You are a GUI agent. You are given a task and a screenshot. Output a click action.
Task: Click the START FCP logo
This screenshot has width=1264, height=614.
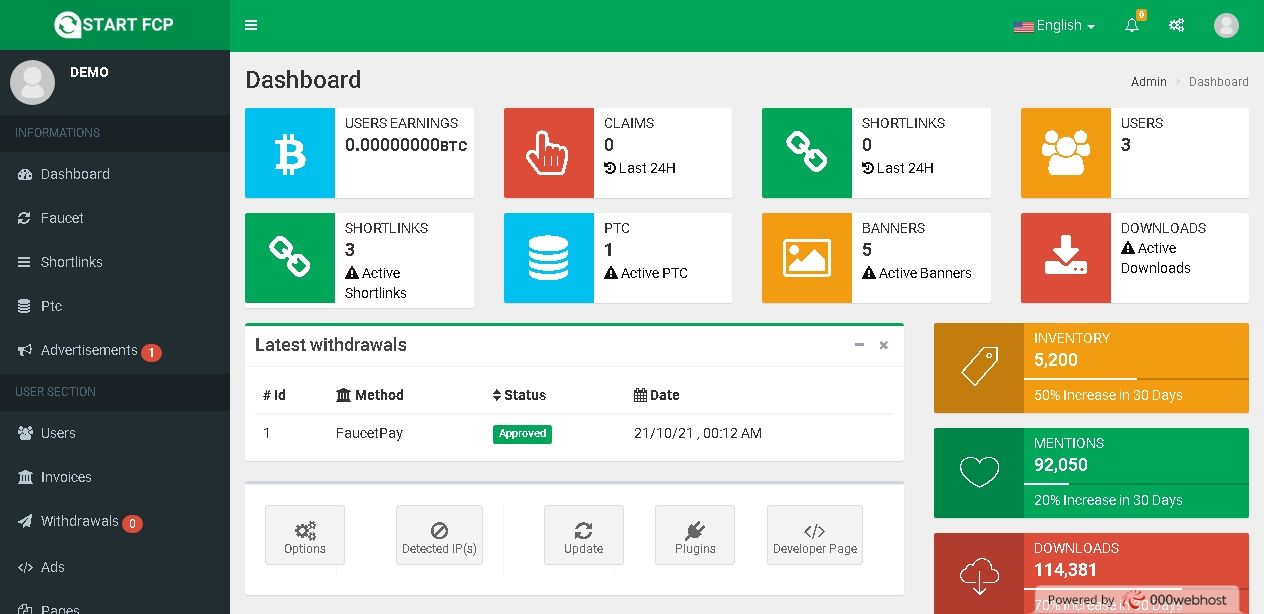pos(114,25)
